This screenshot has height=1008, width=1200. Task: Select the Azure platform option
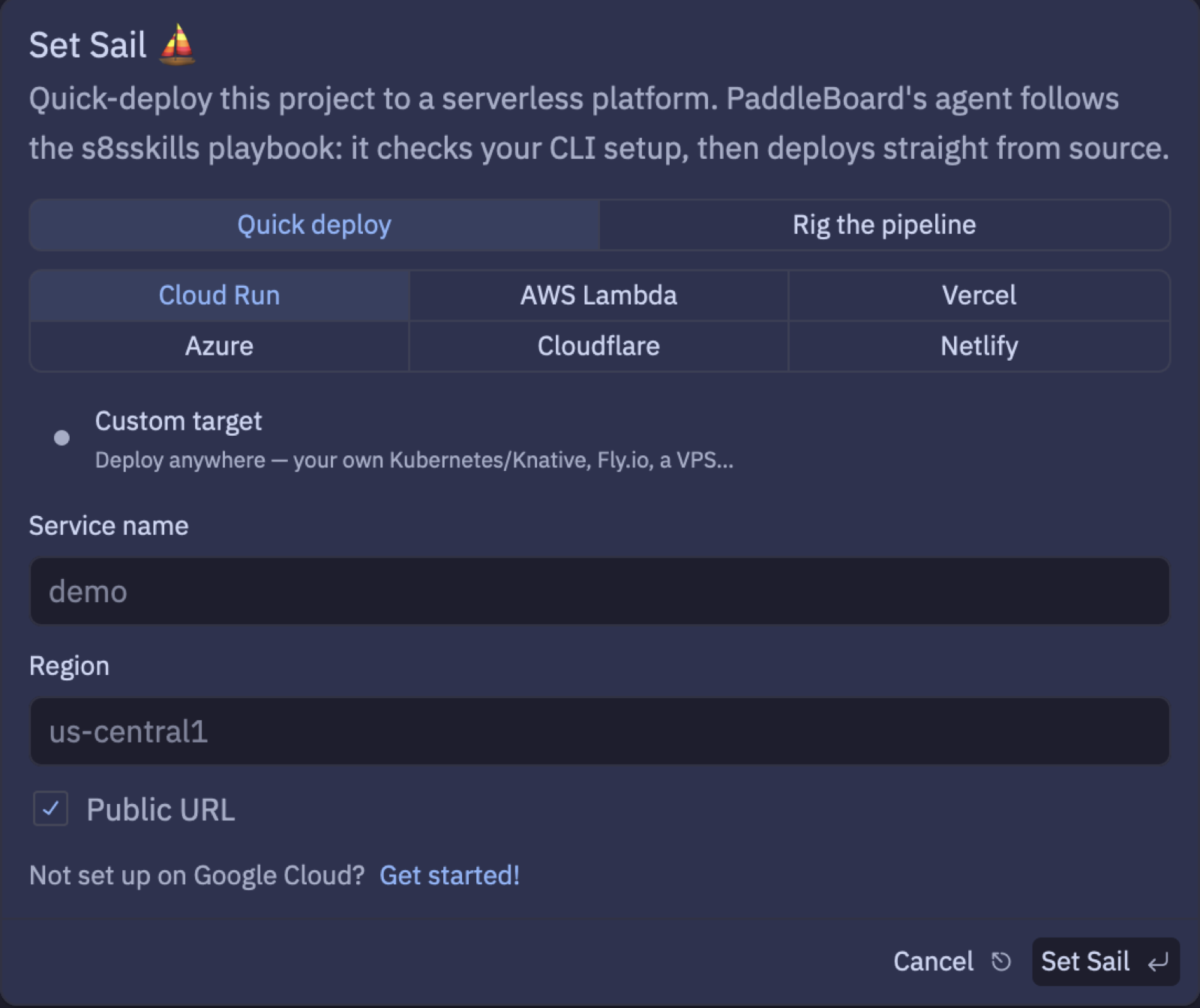219,346
